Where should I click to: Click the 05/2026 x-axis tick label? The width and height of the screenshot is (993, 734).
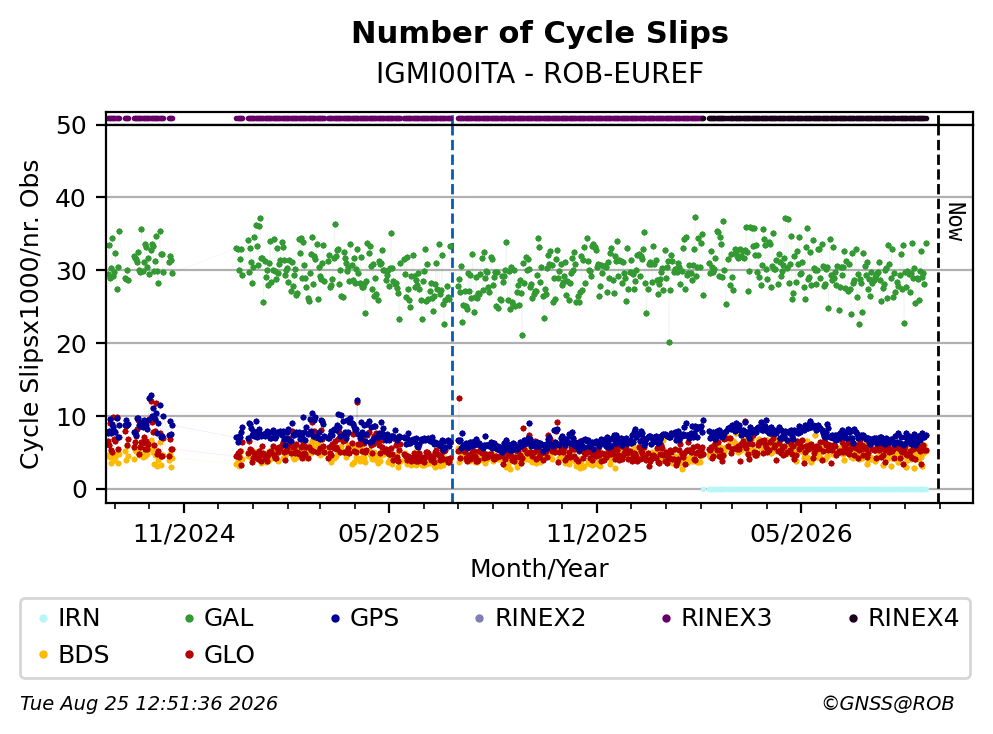click(801, 534)
